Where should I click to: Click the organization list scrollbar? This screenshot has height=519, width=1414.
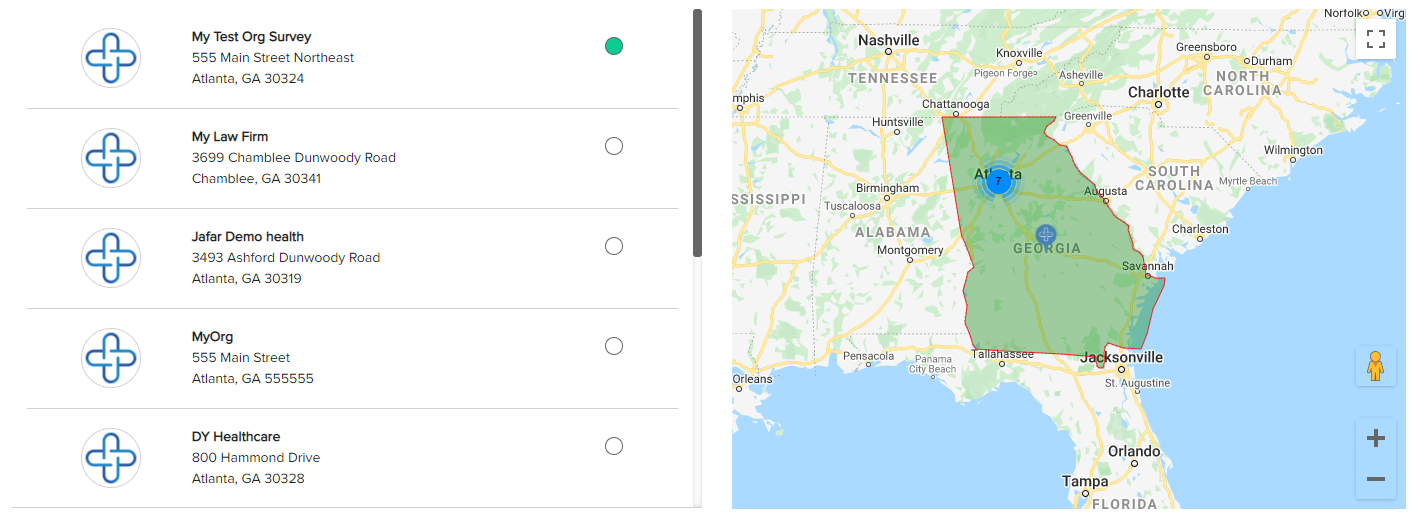(x=697, y=133)
